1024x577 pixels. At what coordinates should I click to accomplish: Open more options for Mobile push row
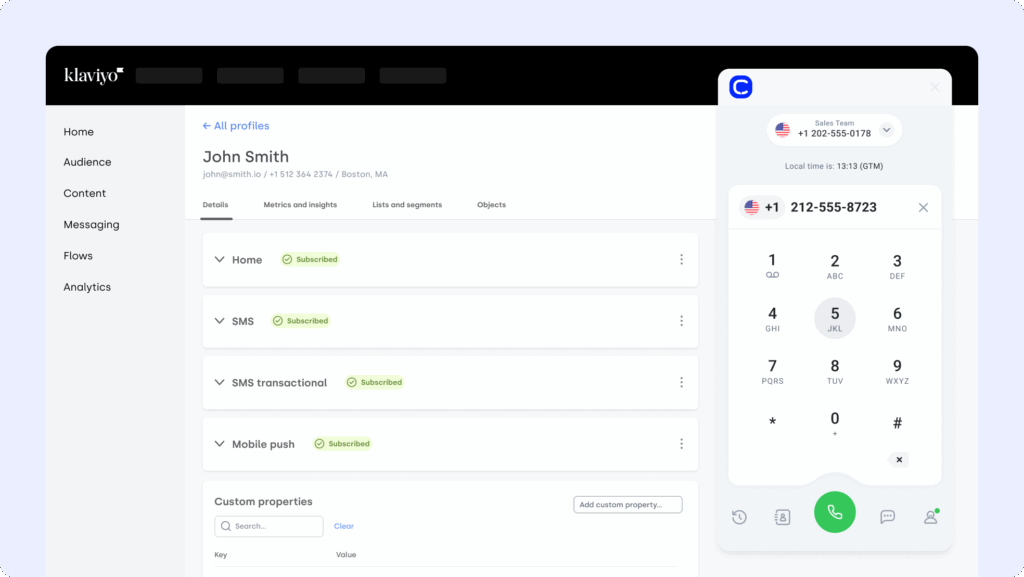tap(681, 444)
